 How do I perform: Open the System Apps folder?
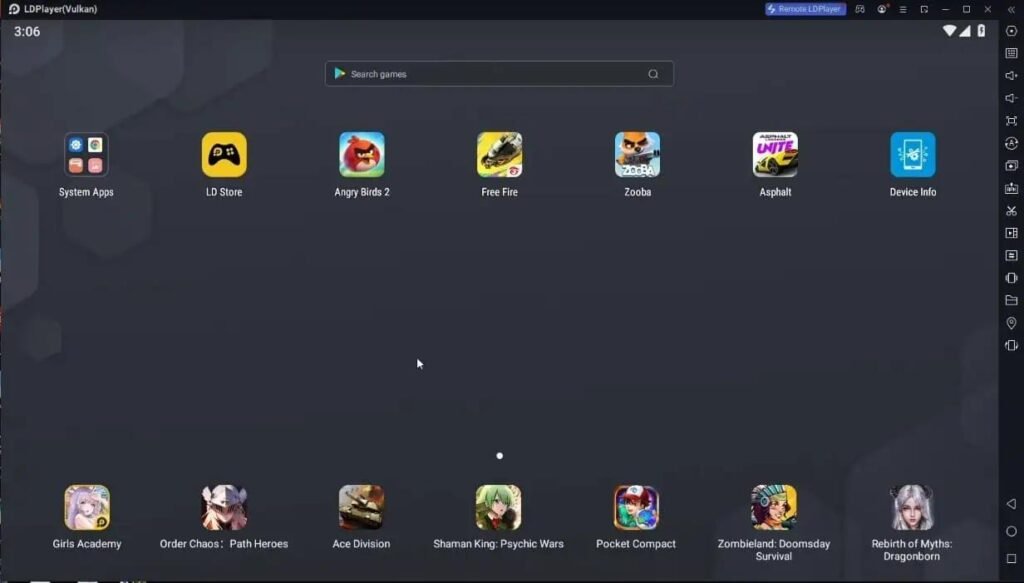click(x=86, y=155)
